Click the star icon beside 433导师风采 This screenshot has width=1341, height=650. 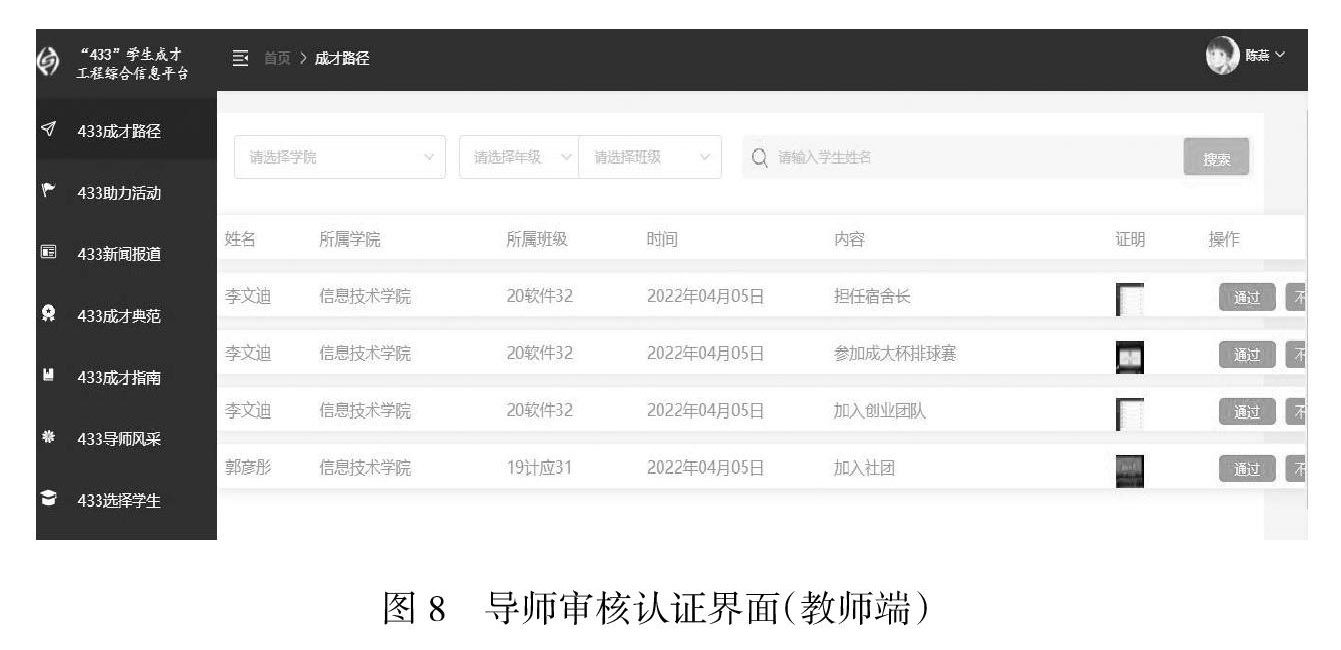click(x=48, y=438)
